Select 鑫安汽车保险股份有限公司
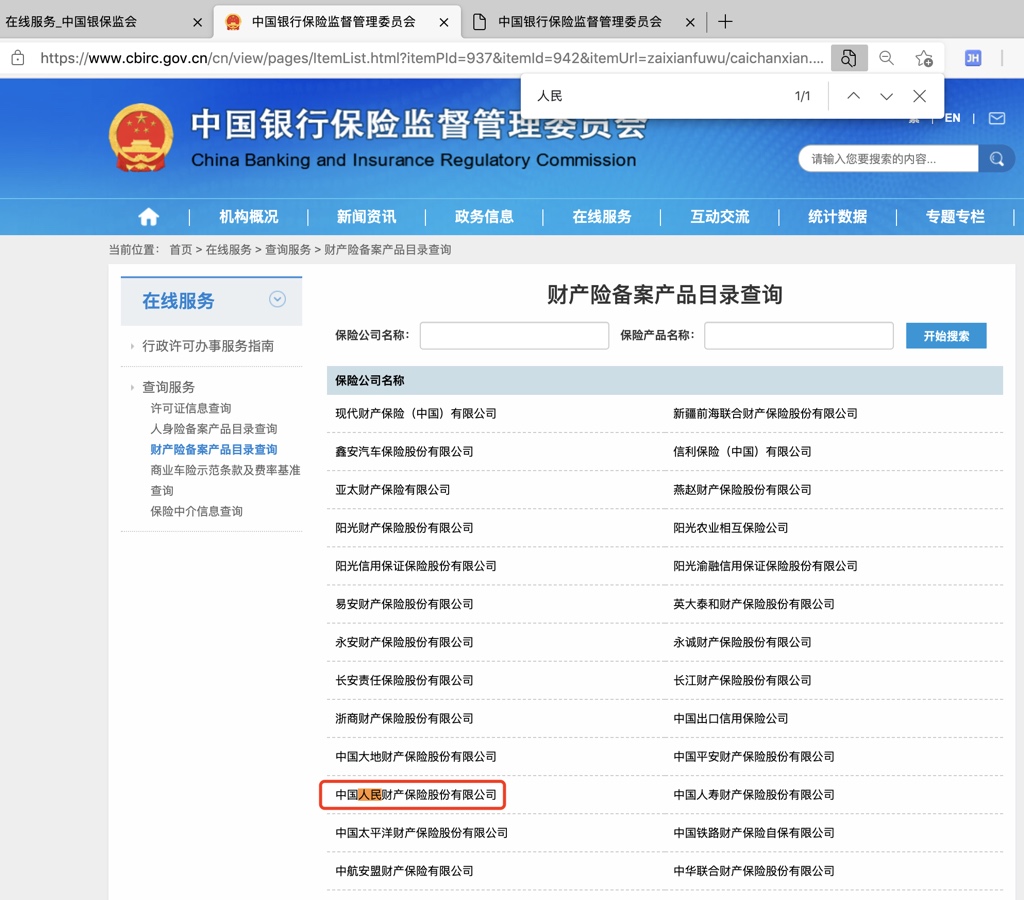 click(x=404, y=451)
